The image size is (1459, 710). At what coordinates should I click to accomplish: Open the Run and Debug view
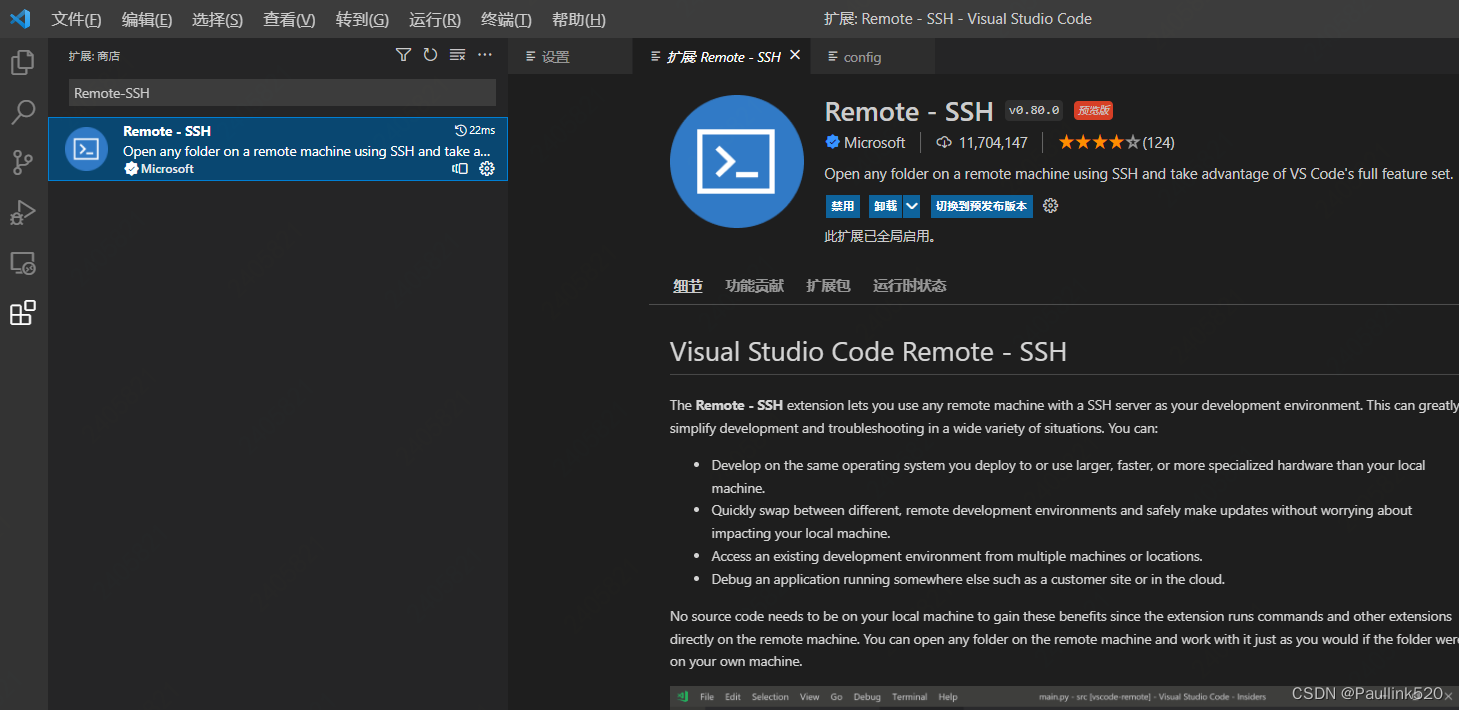tap(22, 213)
